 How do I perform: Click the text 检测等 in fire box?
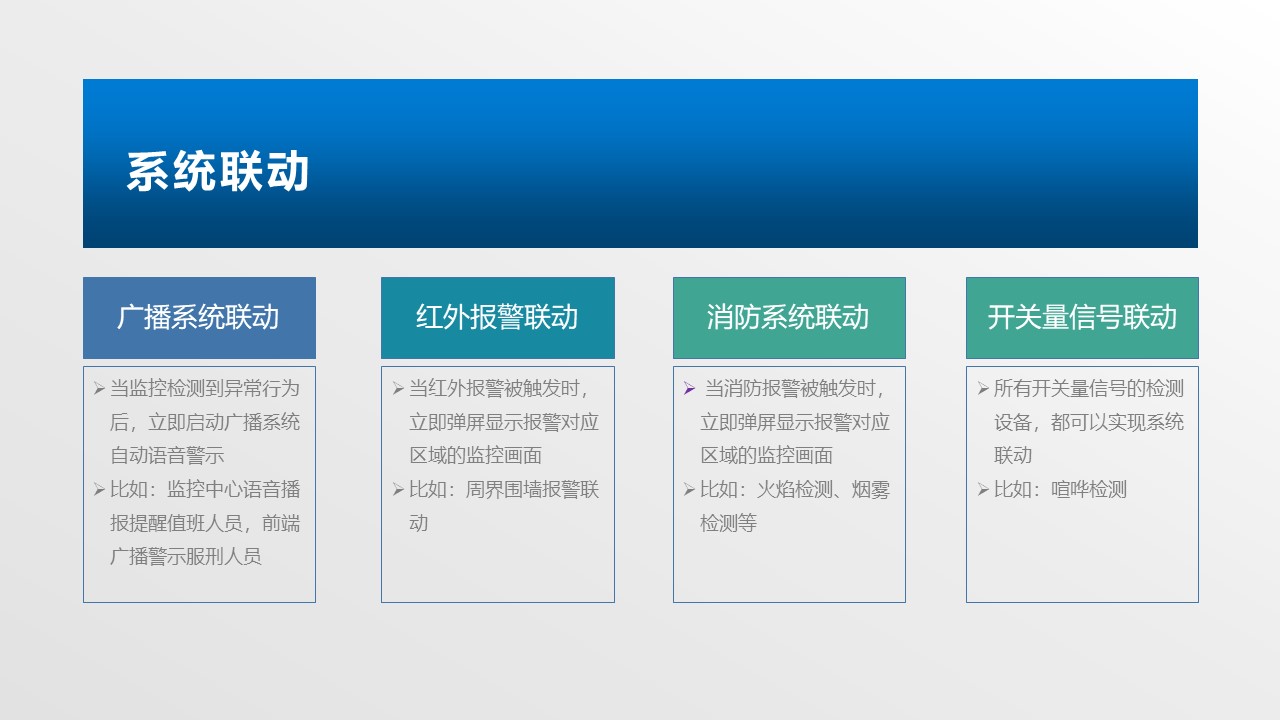(728, 523)
